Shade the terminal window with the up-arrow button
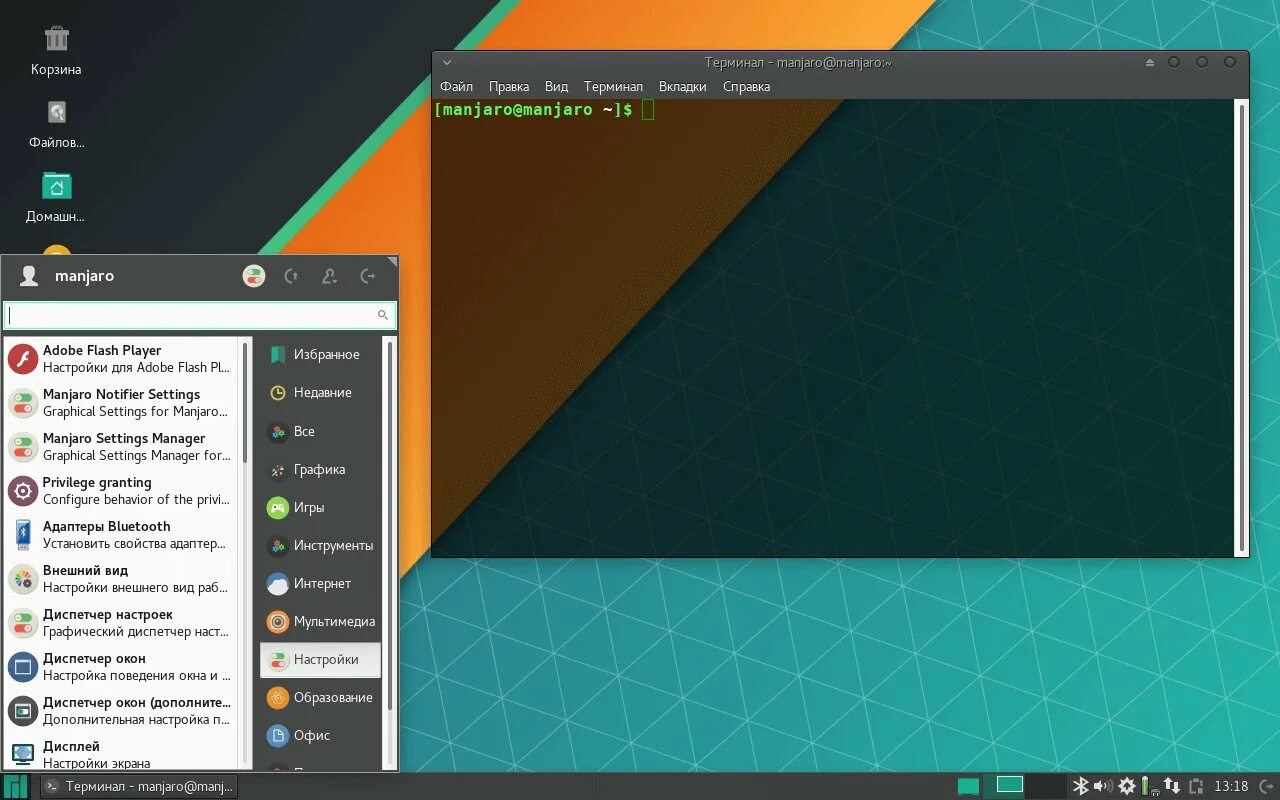Screen dimensions: 1280x800 1150,62
